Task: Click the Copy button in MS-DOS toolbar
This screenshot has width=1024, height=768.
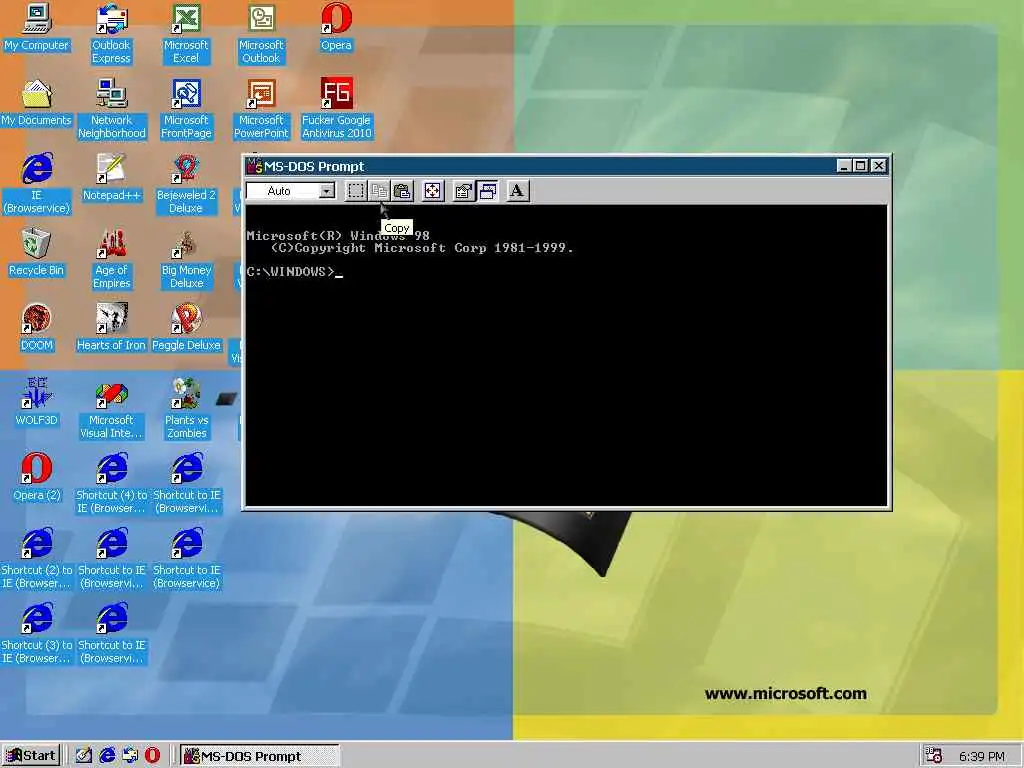Action: point(379,191)
